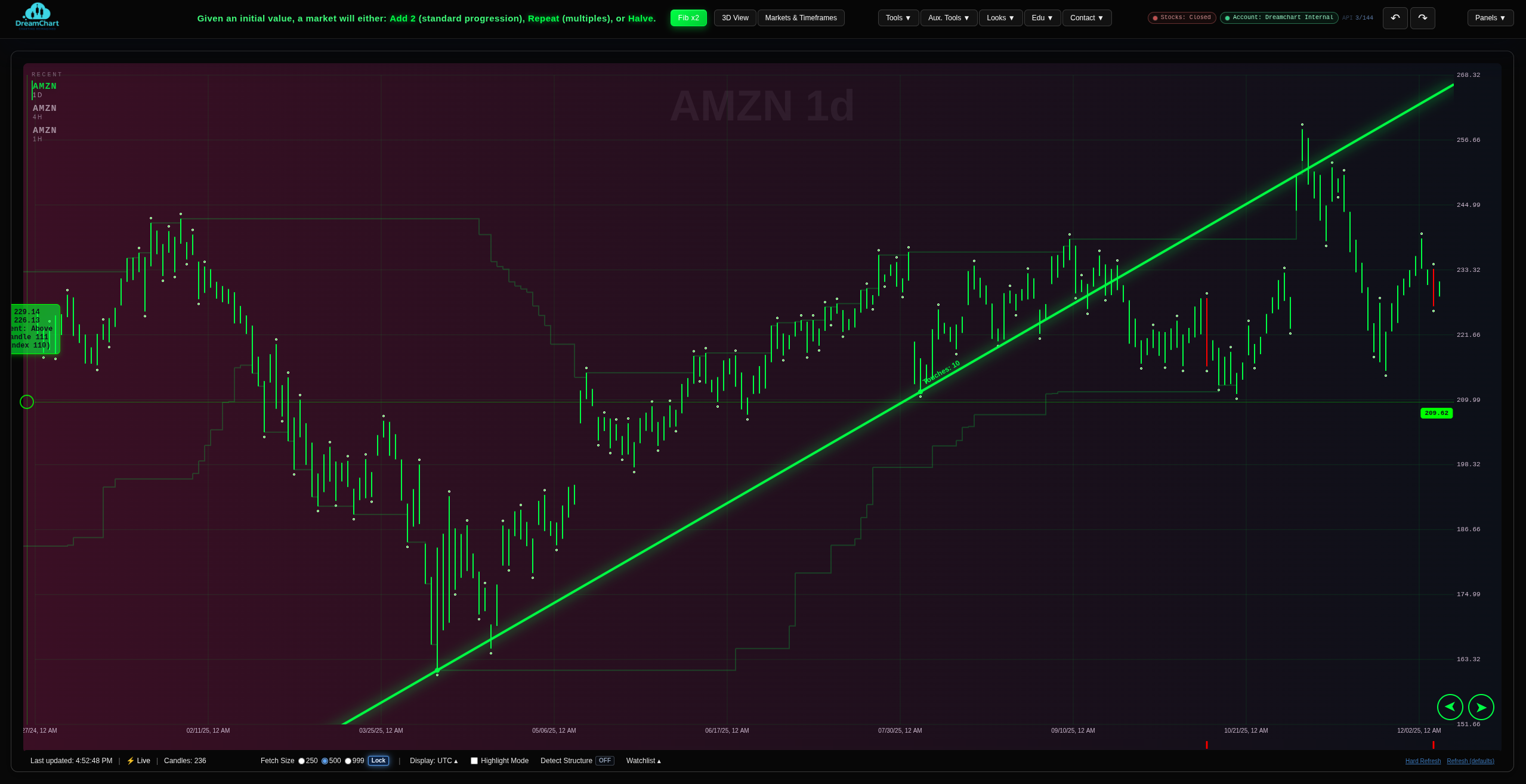Click the lightning Live indicator

(x=138, y=761)
